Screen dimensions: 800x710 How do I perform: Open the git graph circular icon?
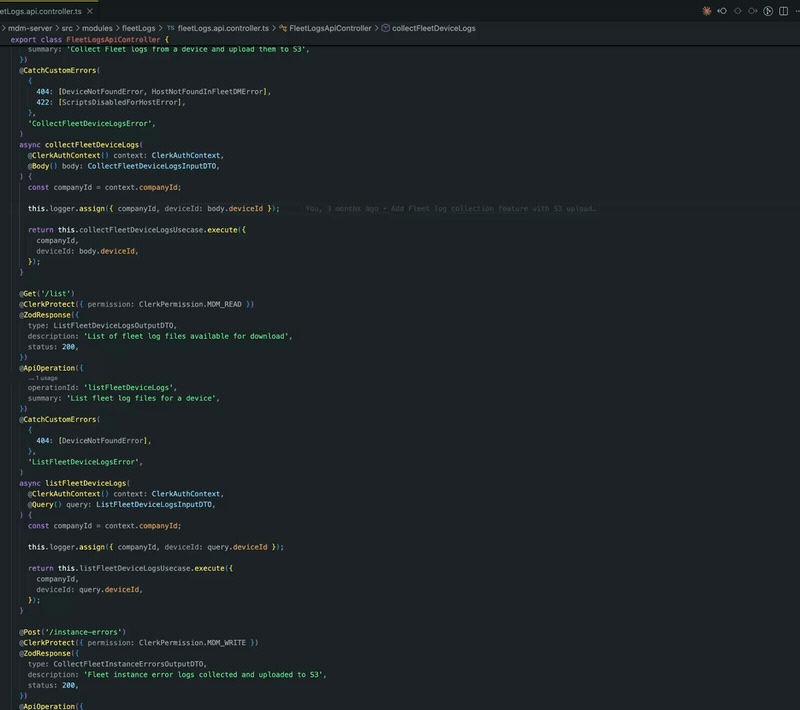(x=768, y=11)
